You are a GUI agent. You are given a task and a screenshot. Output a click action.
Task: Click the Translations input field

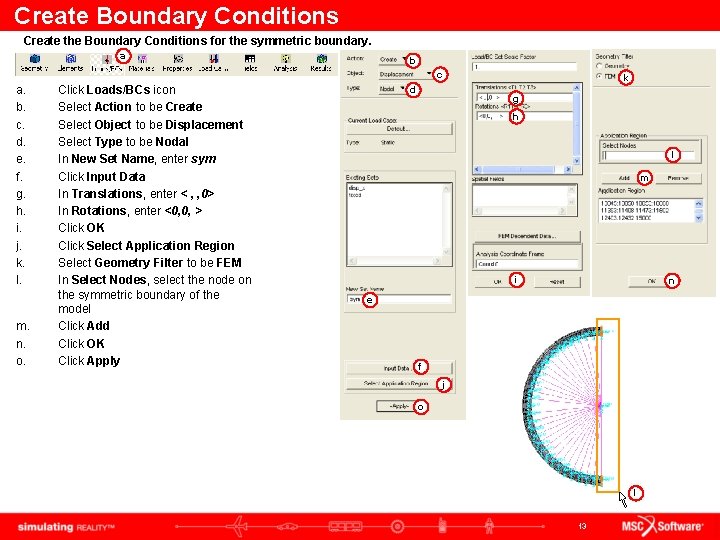click(524, 97)
